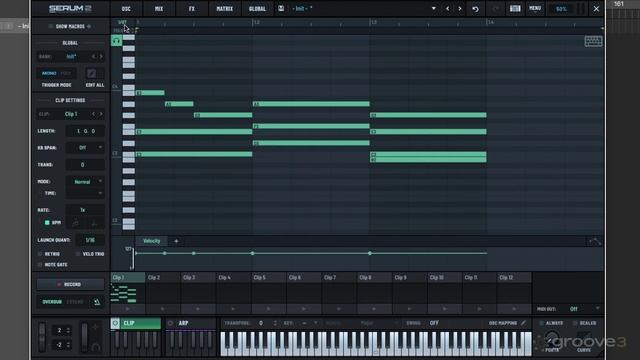
Task: Select Poly trigger mode
Action: pos(66,73)
